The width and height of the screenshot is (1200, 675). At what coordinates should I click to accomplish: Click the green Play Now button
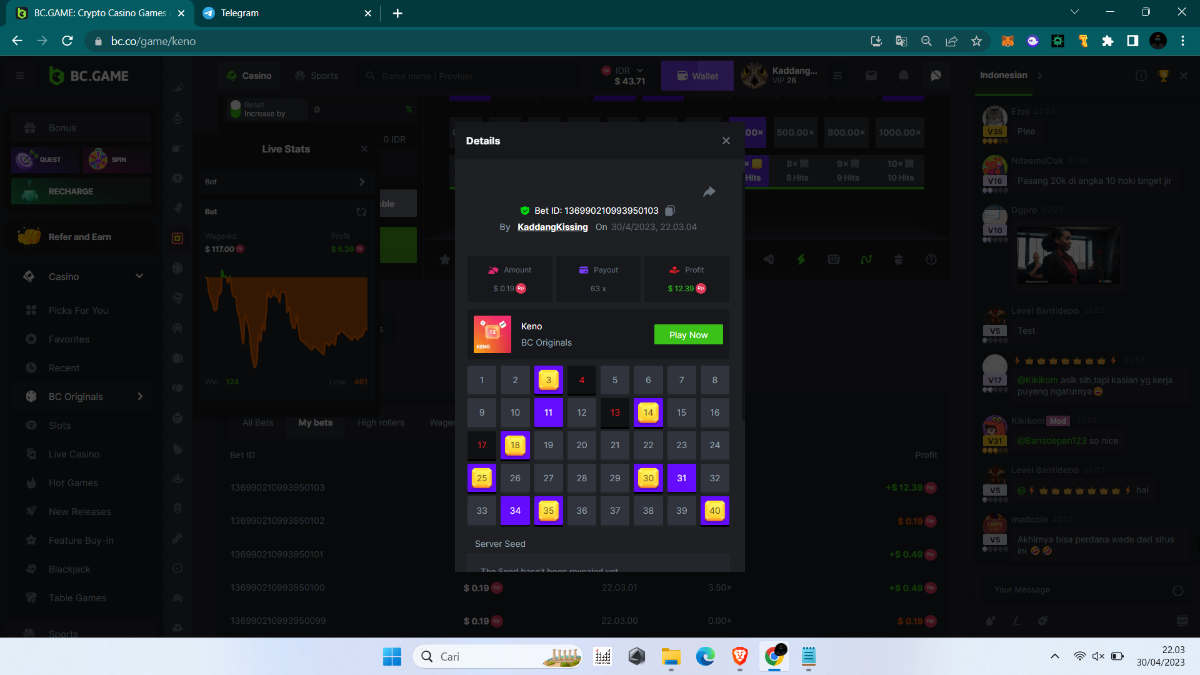click(688, 335)
